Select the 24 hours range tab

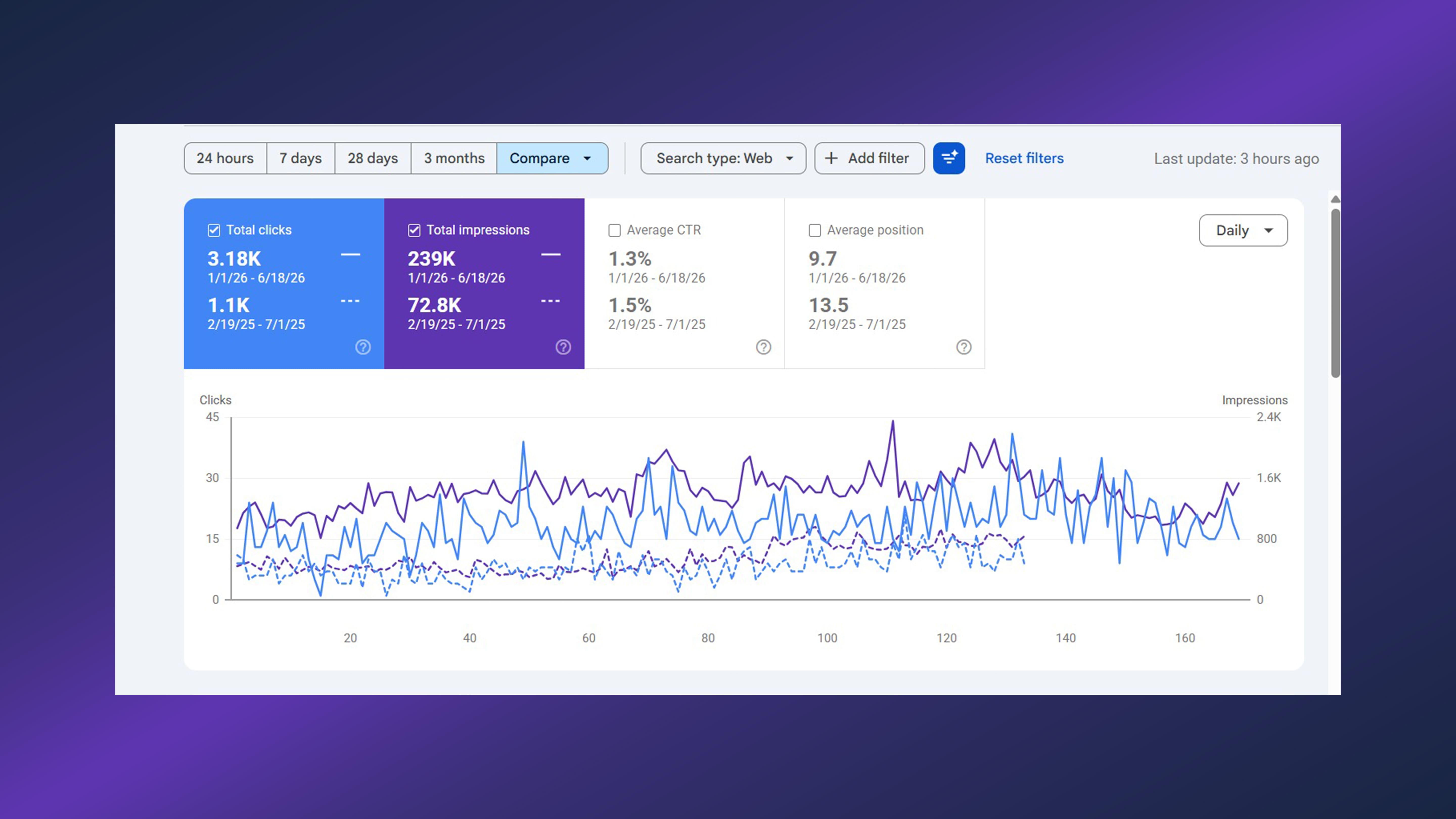[225, 158]
